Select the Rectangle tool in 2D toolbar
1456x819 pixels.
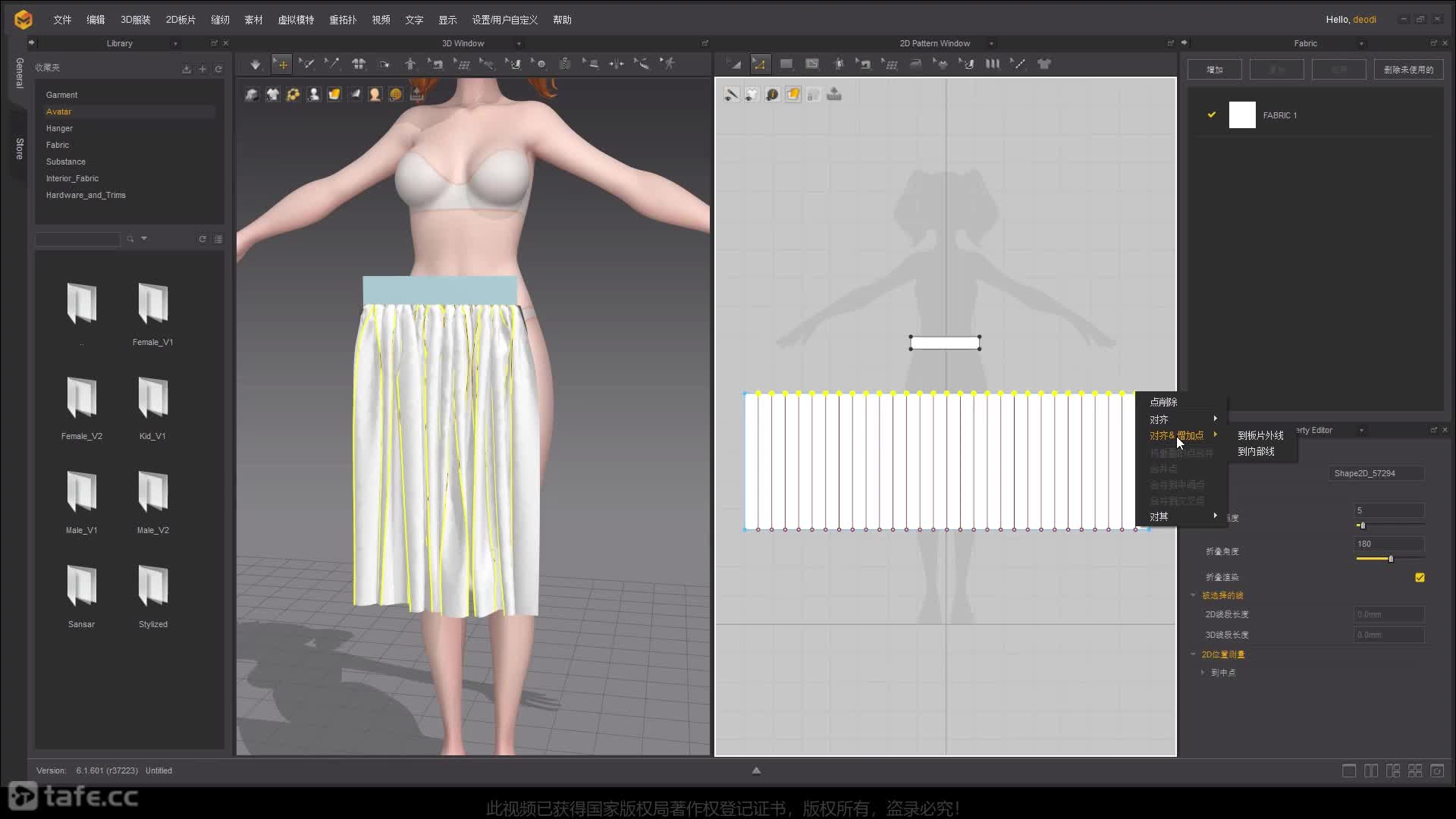786,64
